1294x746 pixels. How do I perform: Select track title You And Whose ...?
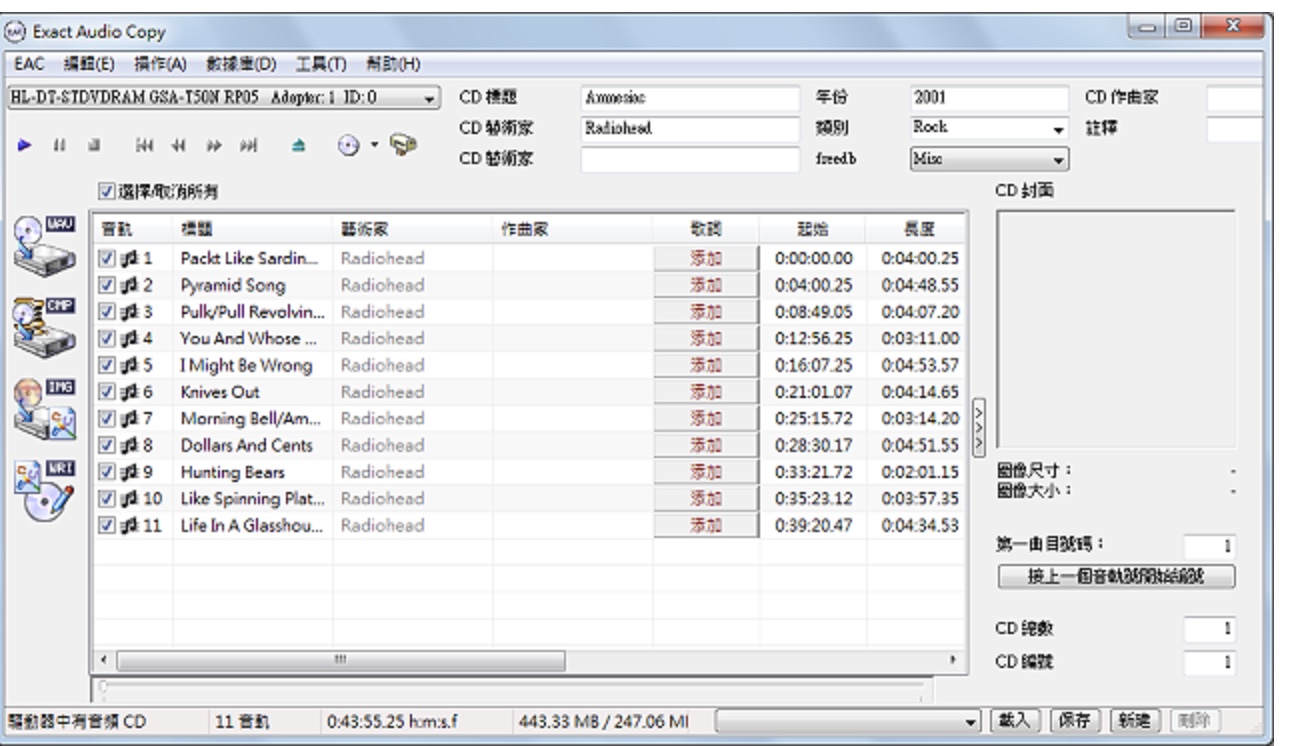click(x=250, y=338)
